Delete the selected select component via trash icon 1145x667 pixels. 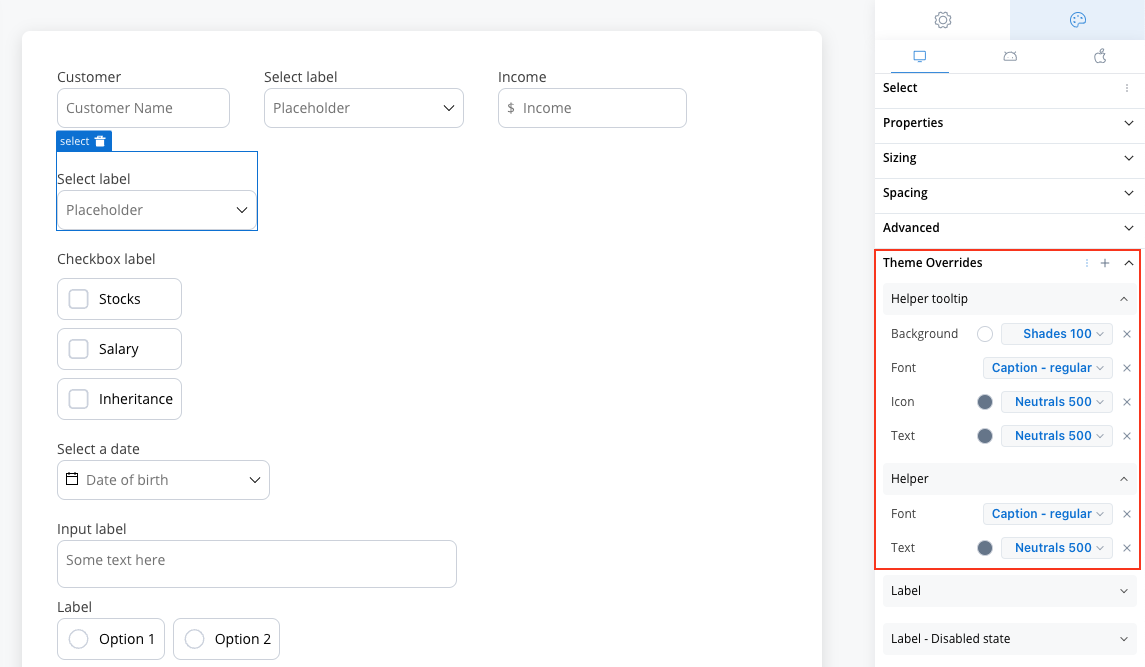101,141
